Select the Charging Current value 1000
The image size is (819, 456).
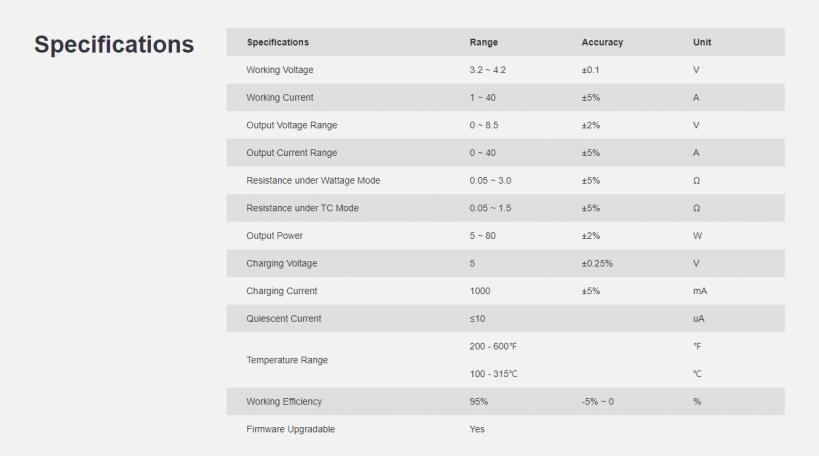(x=480, y=291)
